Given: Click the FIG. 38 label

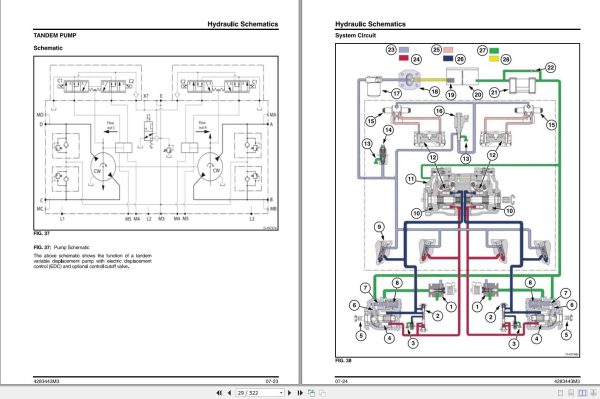Looking at the screenshot, I should (343, 360).
